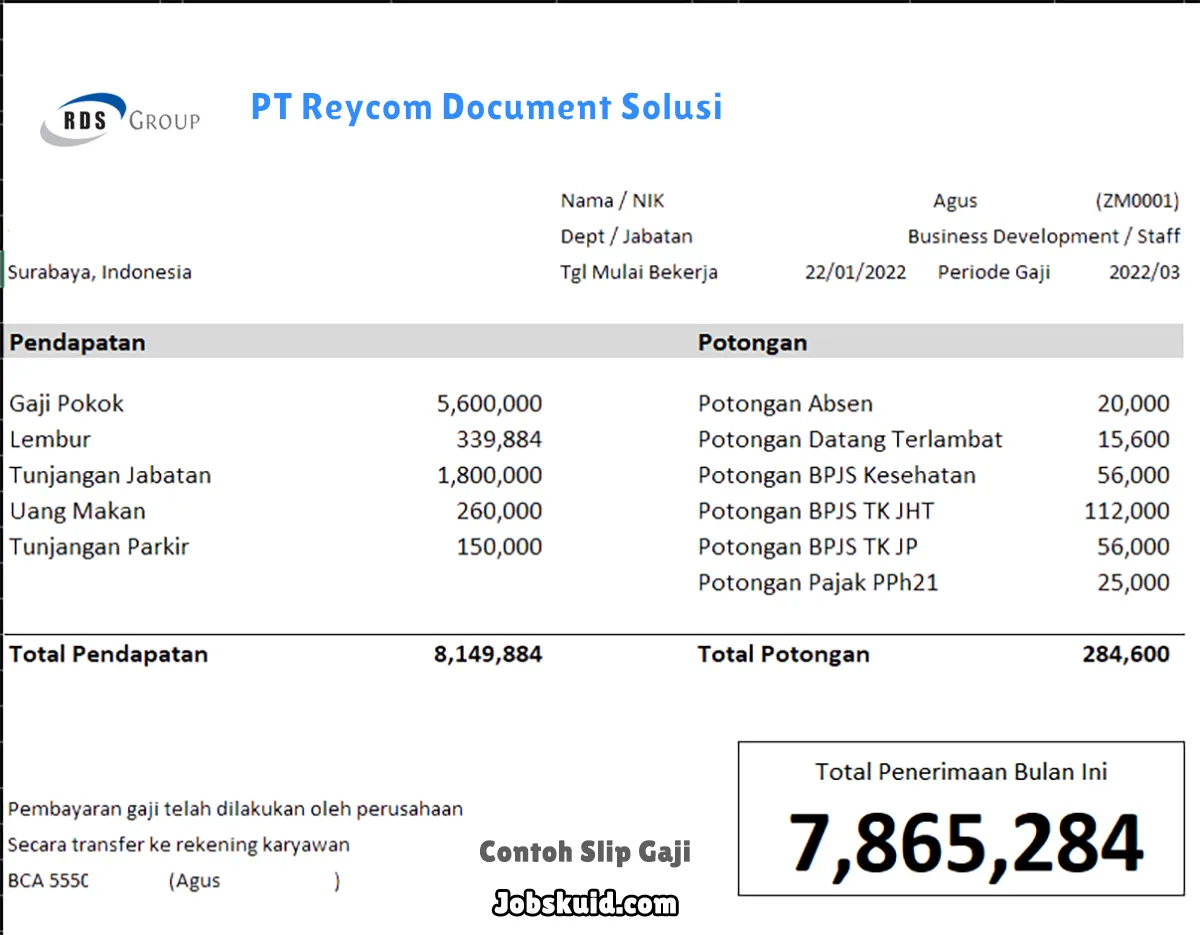Click the Tgl Mulai Bekerja date 22/01/2022
1200x935 pixels.
856,271
